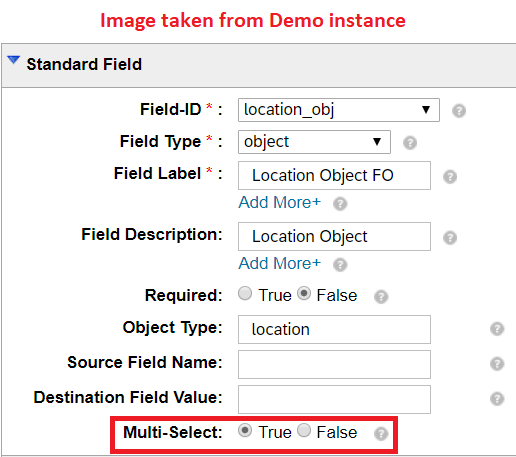Open the Field Type object dropdown

(314, 142)
